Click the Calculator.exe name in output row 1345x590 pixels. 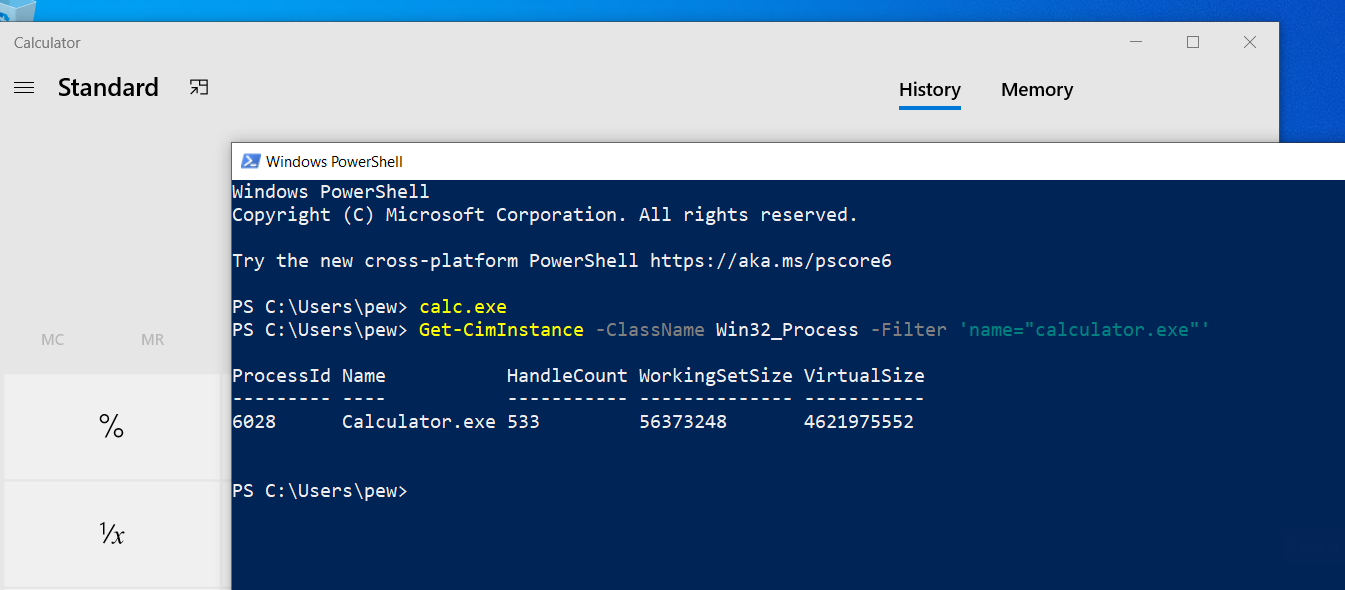[x=419, y=422]
